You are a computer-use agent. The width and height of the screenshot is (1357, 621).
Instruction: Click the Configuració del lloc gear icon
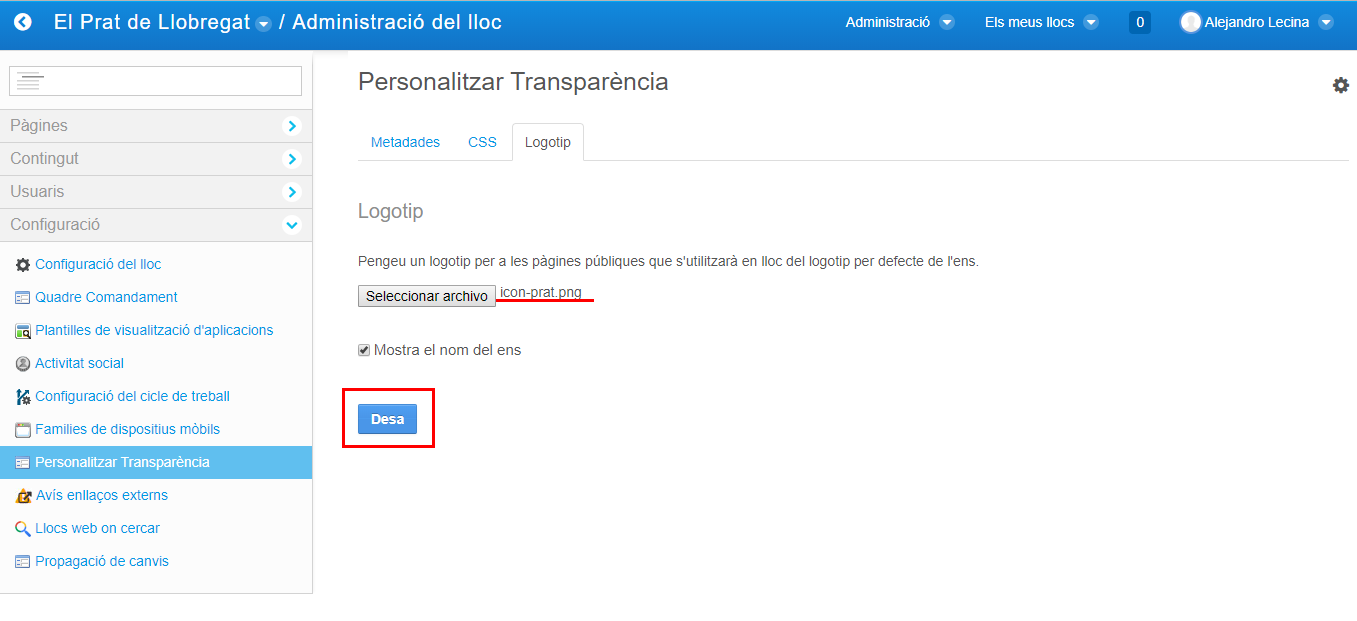click(23, 265)
